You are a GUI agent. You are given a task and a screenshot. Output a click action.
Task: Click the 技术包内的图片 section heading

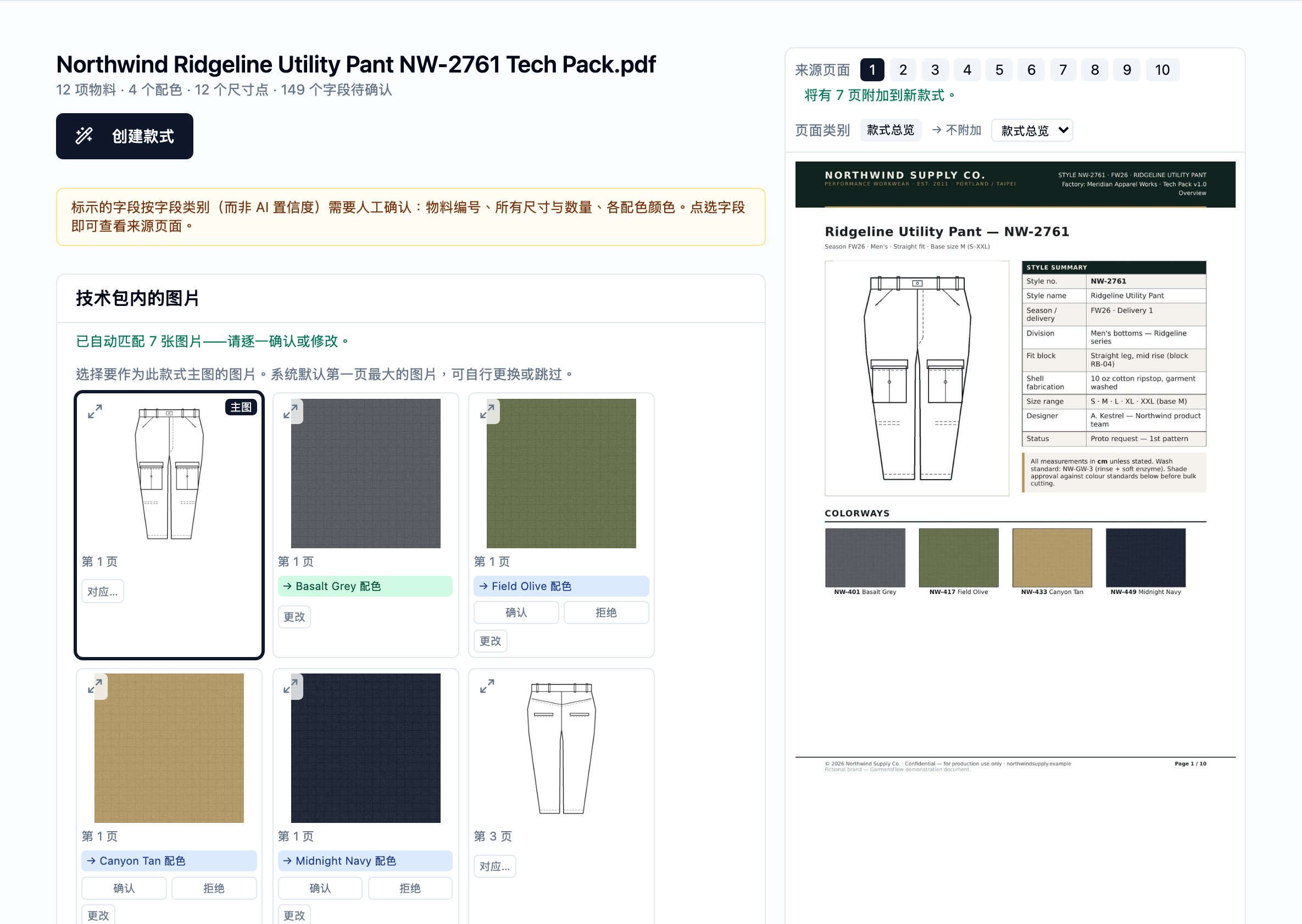(137, 298)
